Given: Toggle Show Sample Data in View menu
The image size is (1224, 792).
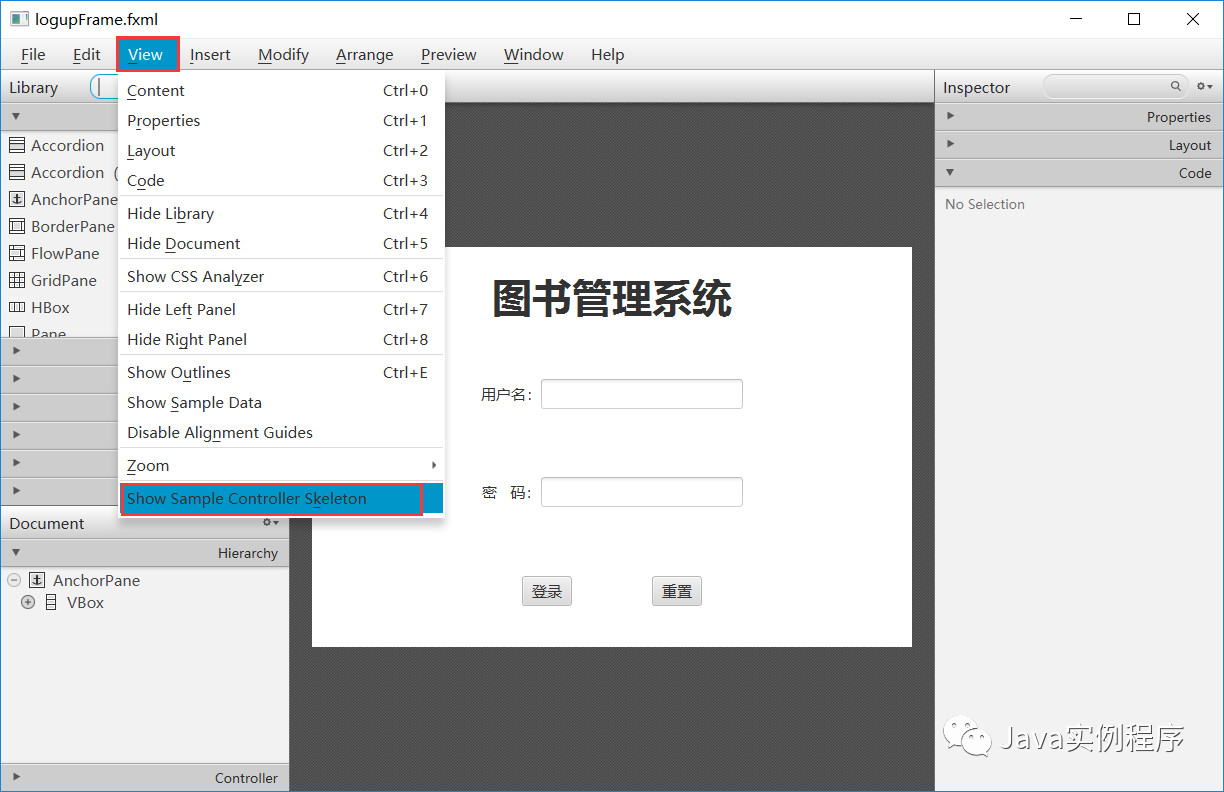Looking at the screenshot, I should click(x=194, y=402).
